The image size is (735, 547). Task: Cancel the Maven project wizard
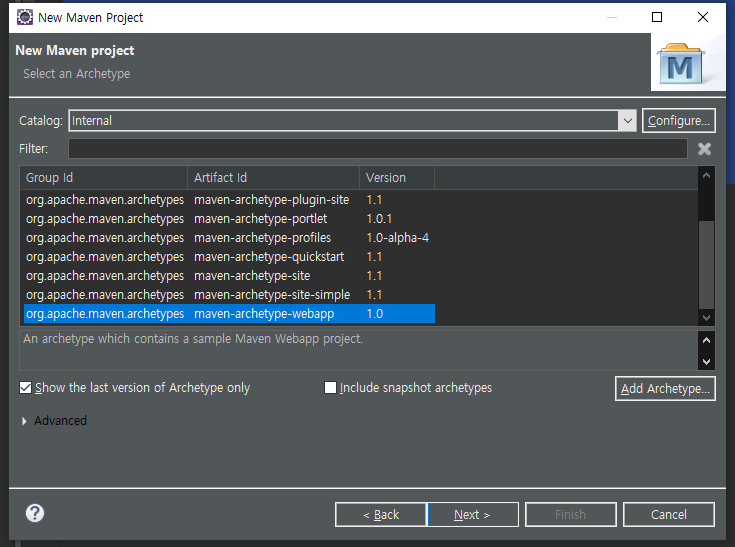coord(668,515)
